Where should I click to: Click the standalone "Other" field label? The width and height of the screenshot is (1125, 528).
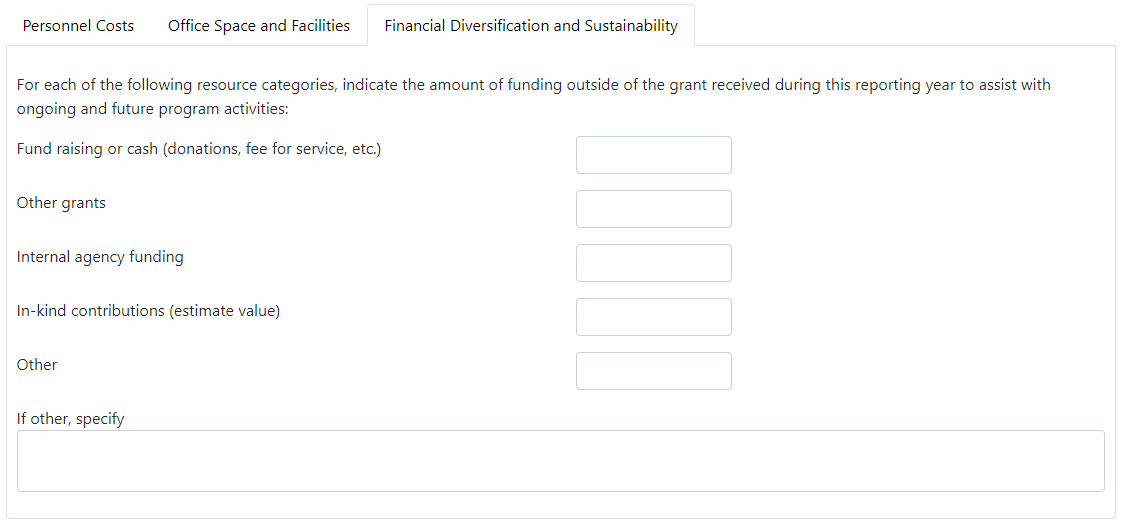(x=37, y=365)
